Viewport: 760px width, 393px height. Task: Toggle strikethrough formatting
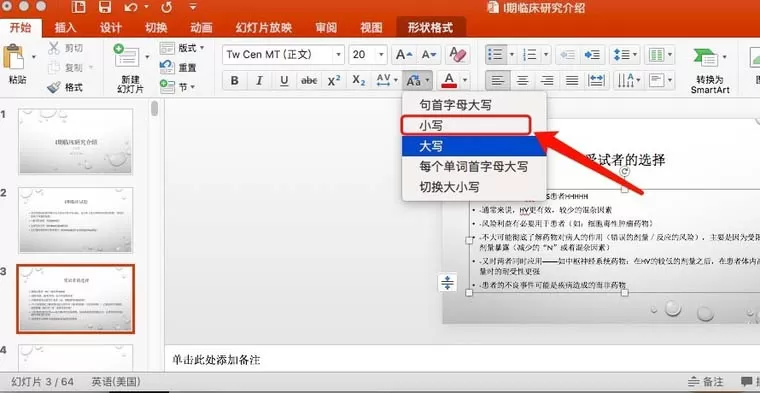[x=309, y=80]
